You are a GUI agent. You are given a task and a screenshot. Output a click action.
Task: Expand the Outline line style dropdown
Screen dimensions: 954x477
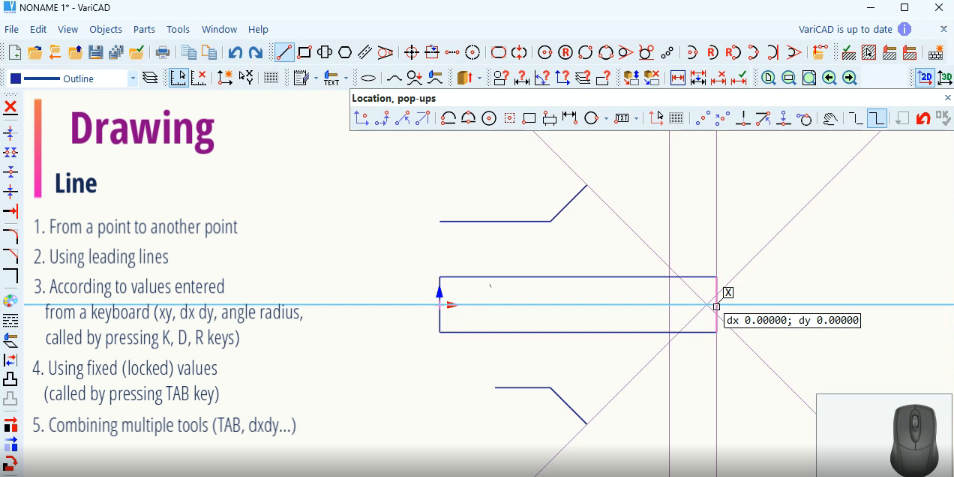point(132,78)
